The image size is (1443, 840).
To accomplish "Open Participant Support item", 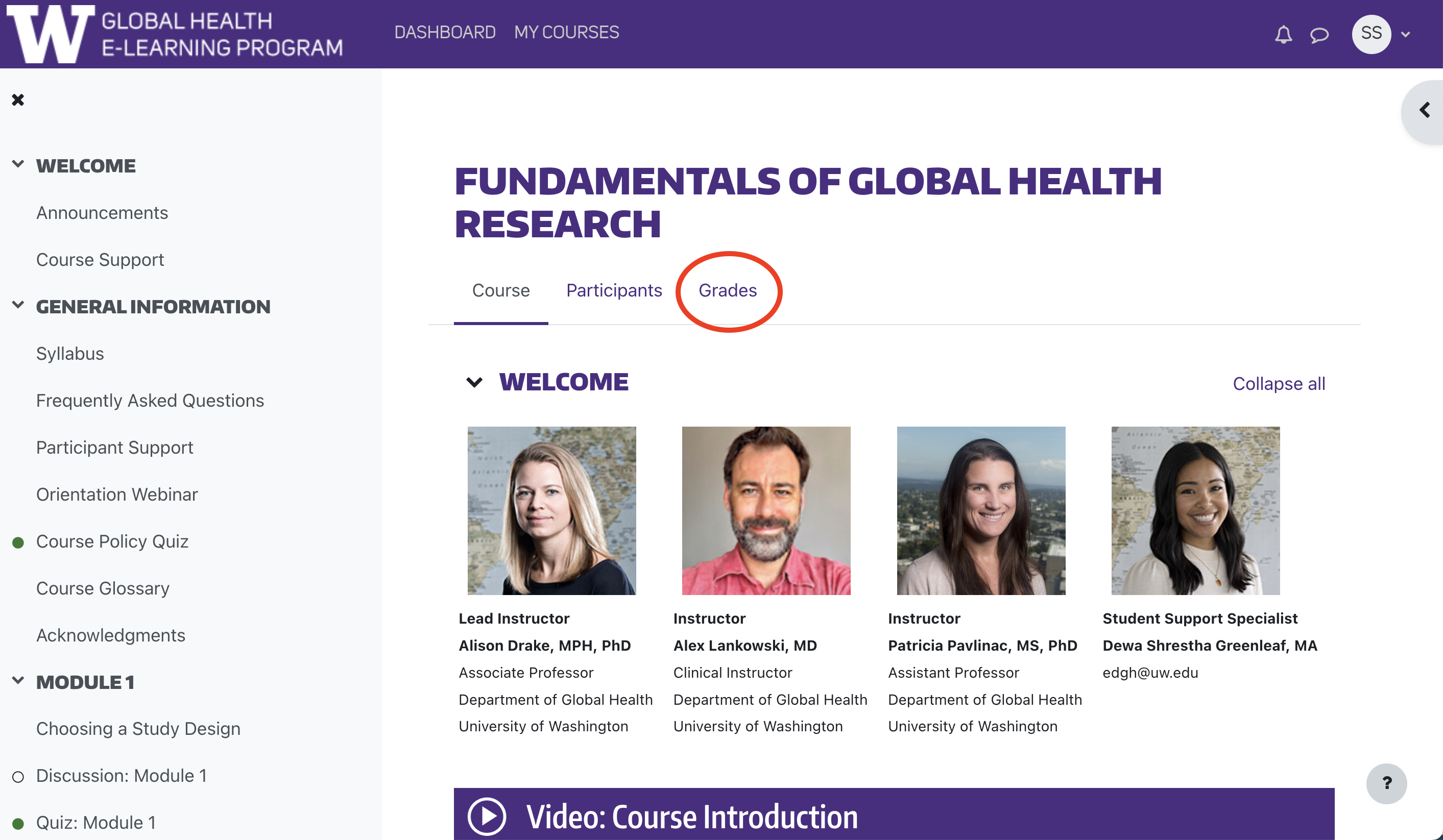I will click(114, 448).
